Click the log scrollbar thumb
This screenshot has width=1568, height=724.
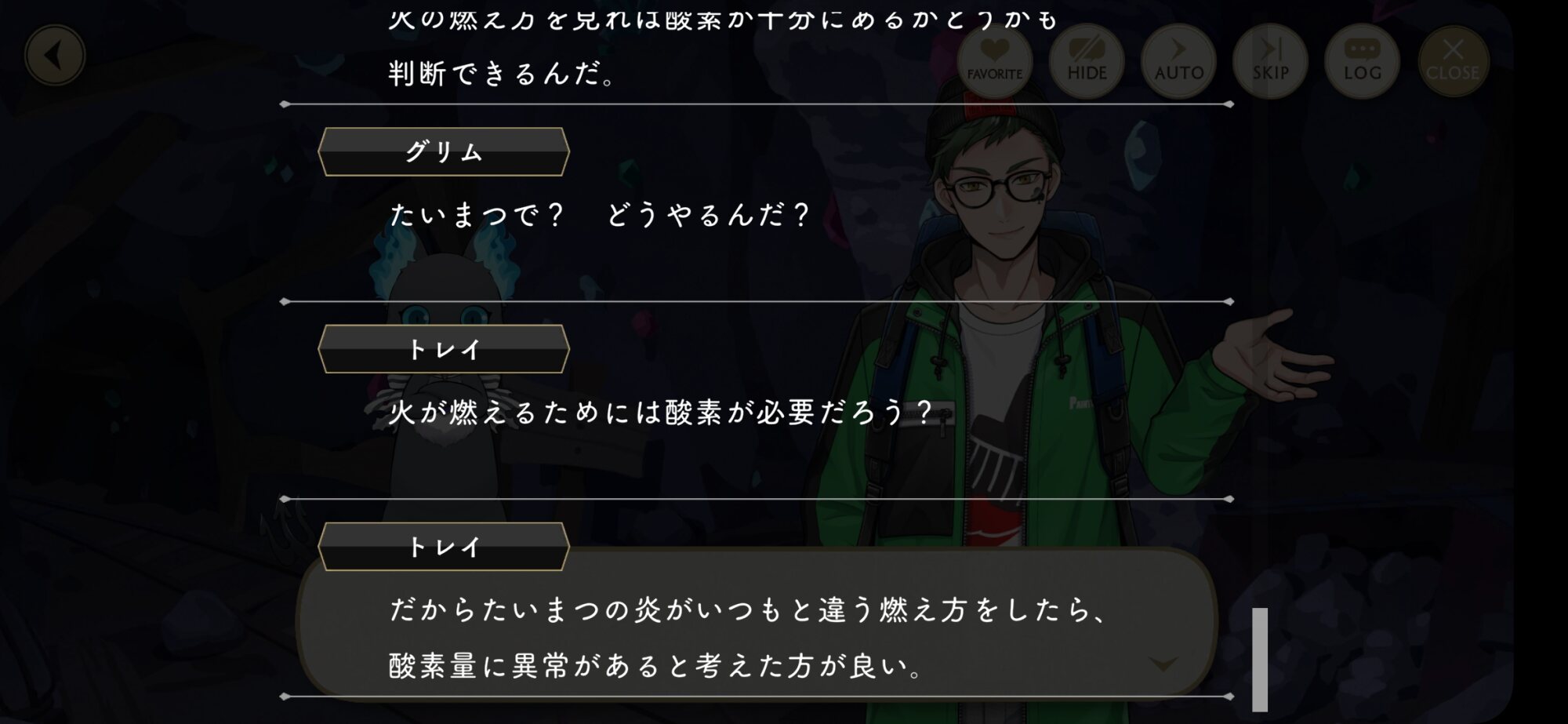click(1260, 659)
